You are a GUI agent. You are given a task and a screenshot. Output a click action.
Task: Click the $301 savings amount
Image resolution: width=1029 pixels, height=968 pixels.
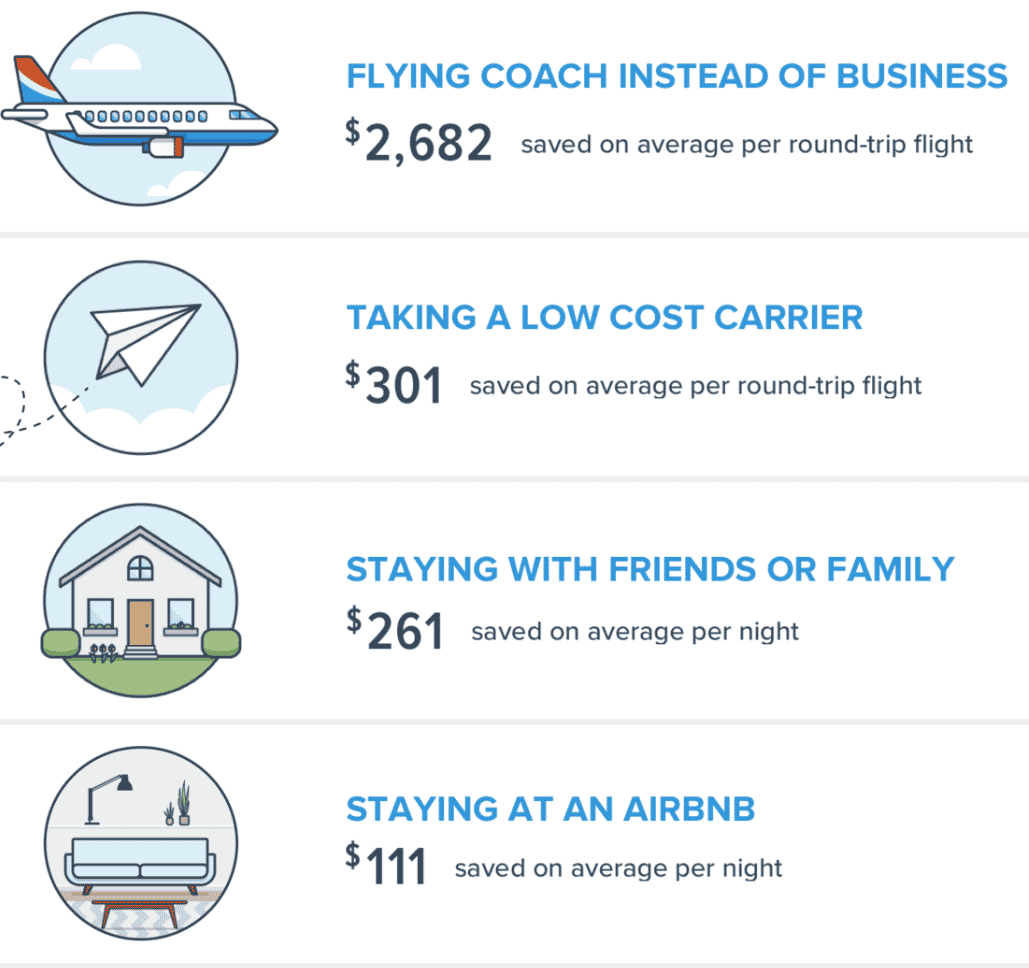(x=394, y=385)
